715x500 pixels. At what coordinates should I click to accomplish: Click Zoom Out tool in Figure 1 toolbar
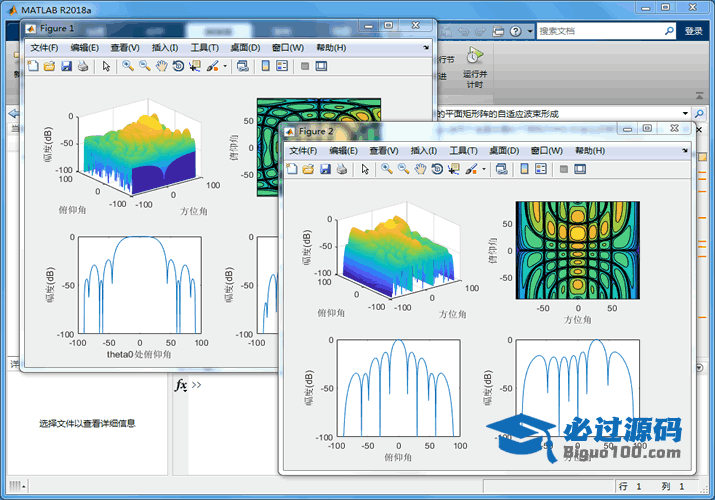pyautogui.click(x=145, y=66)
